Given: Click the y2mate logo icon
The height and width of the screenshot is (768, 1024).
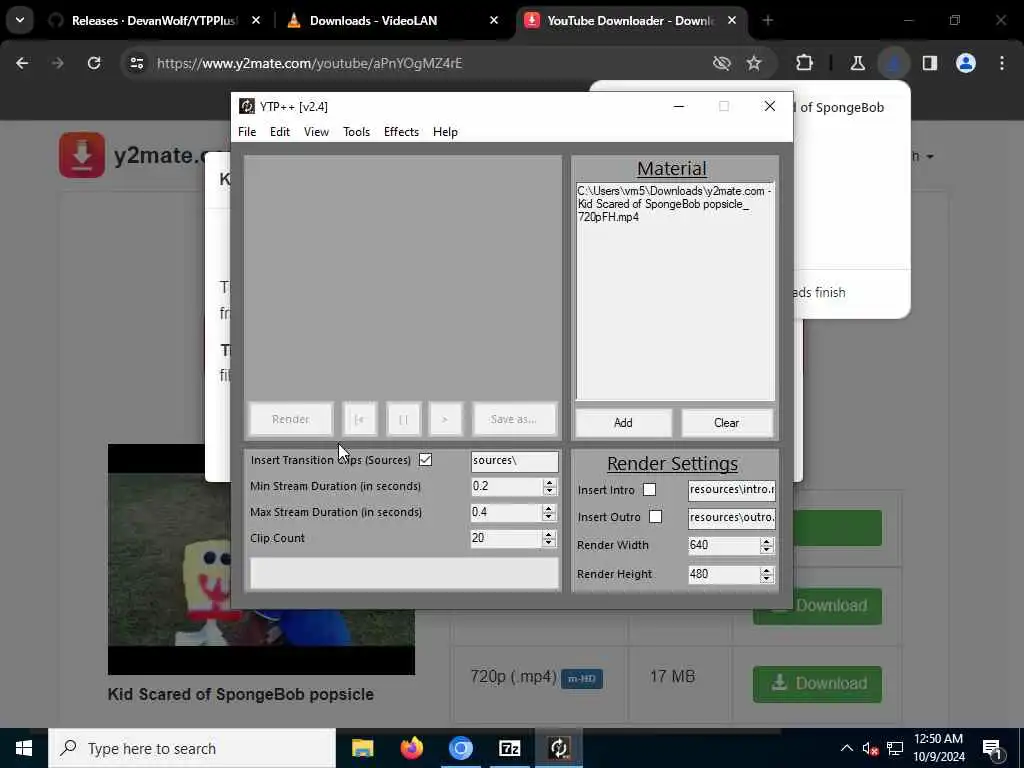Looking at the screenshot, I should (82, 155).
